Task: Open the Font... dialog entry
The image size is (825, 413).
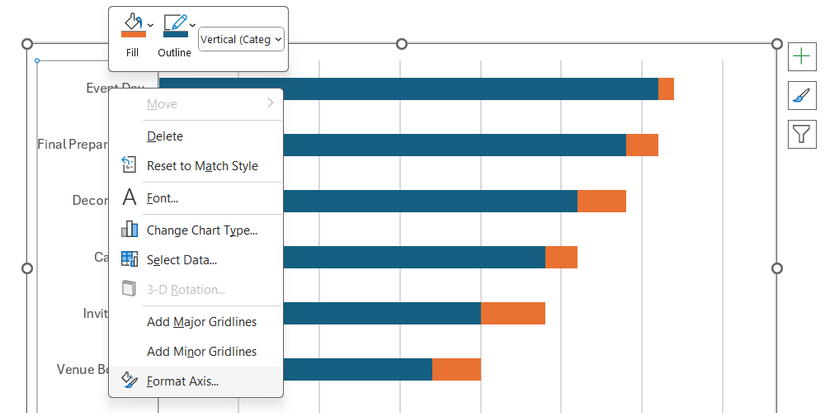Action: [162, 198]
